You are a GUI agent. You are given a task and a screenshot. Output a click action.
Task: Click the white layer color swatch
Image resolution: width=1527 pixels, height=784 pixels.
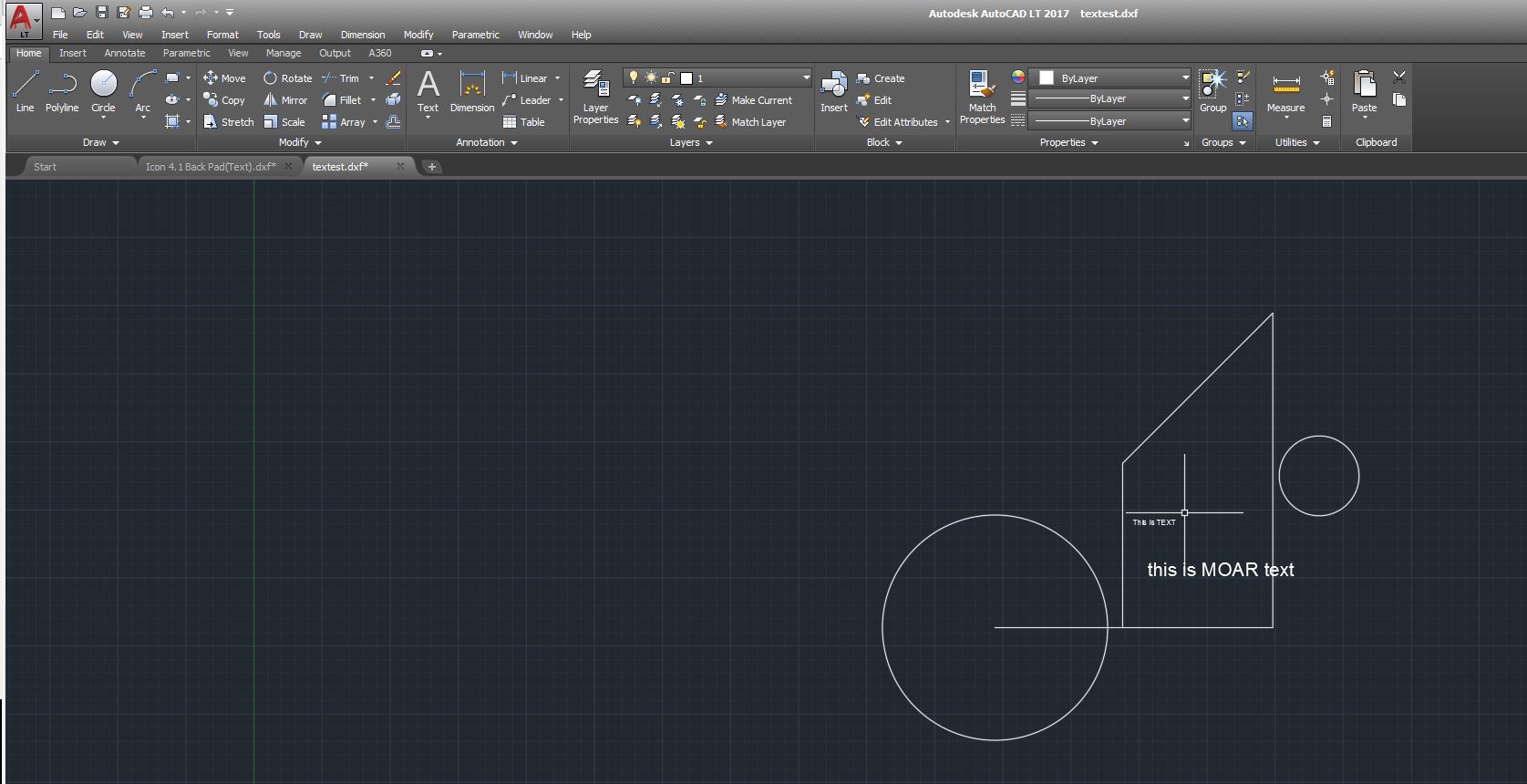[686, 78]
